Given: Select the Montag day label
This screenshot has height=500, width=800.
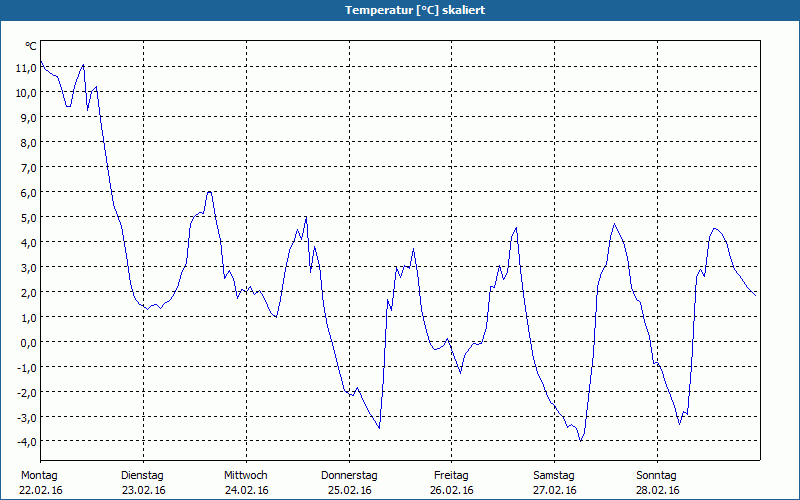Looking at the screenshot, I should point(39,476).
